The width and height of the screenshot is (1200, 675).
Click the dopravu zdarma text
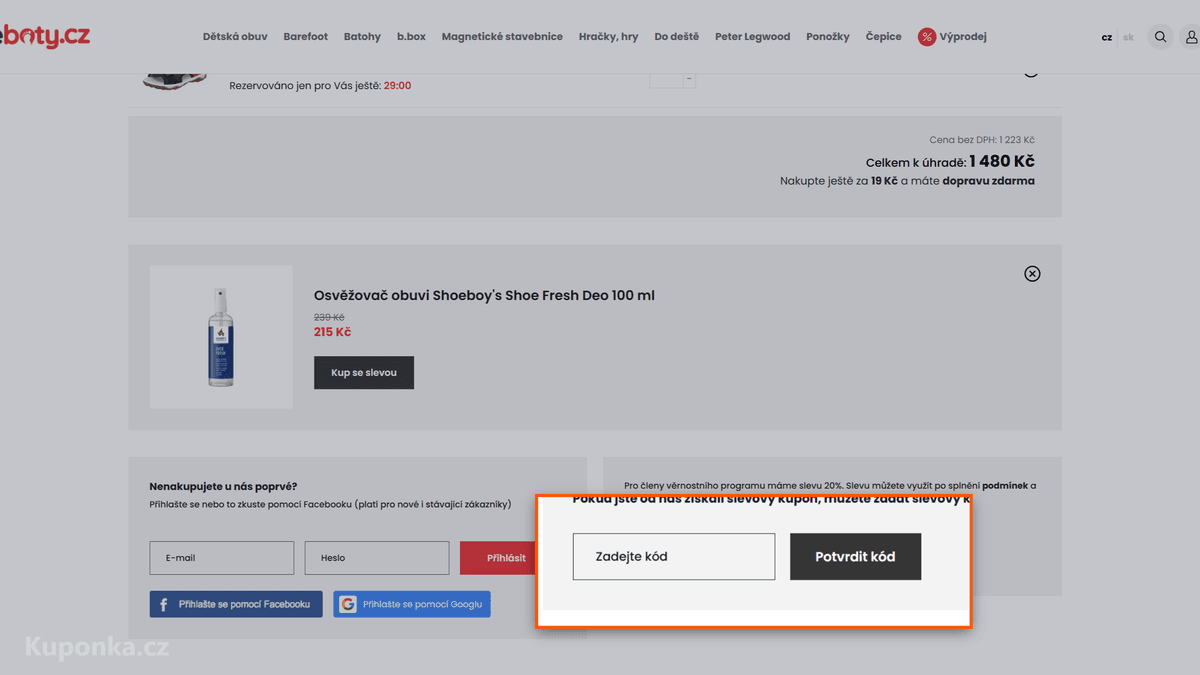pos(988,181)
